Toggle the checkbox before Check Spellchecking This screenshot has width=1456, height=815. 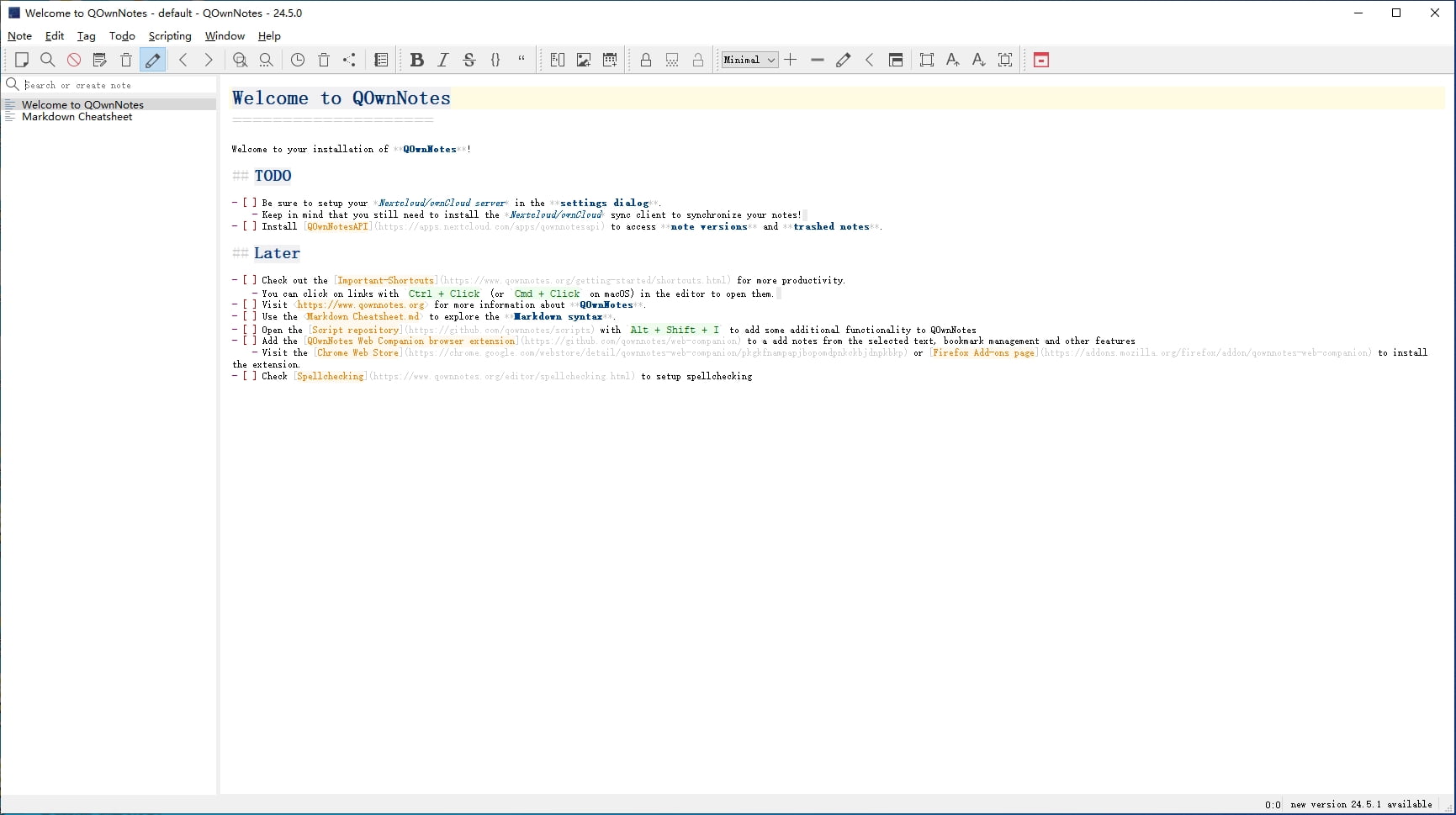click(250, 377)
